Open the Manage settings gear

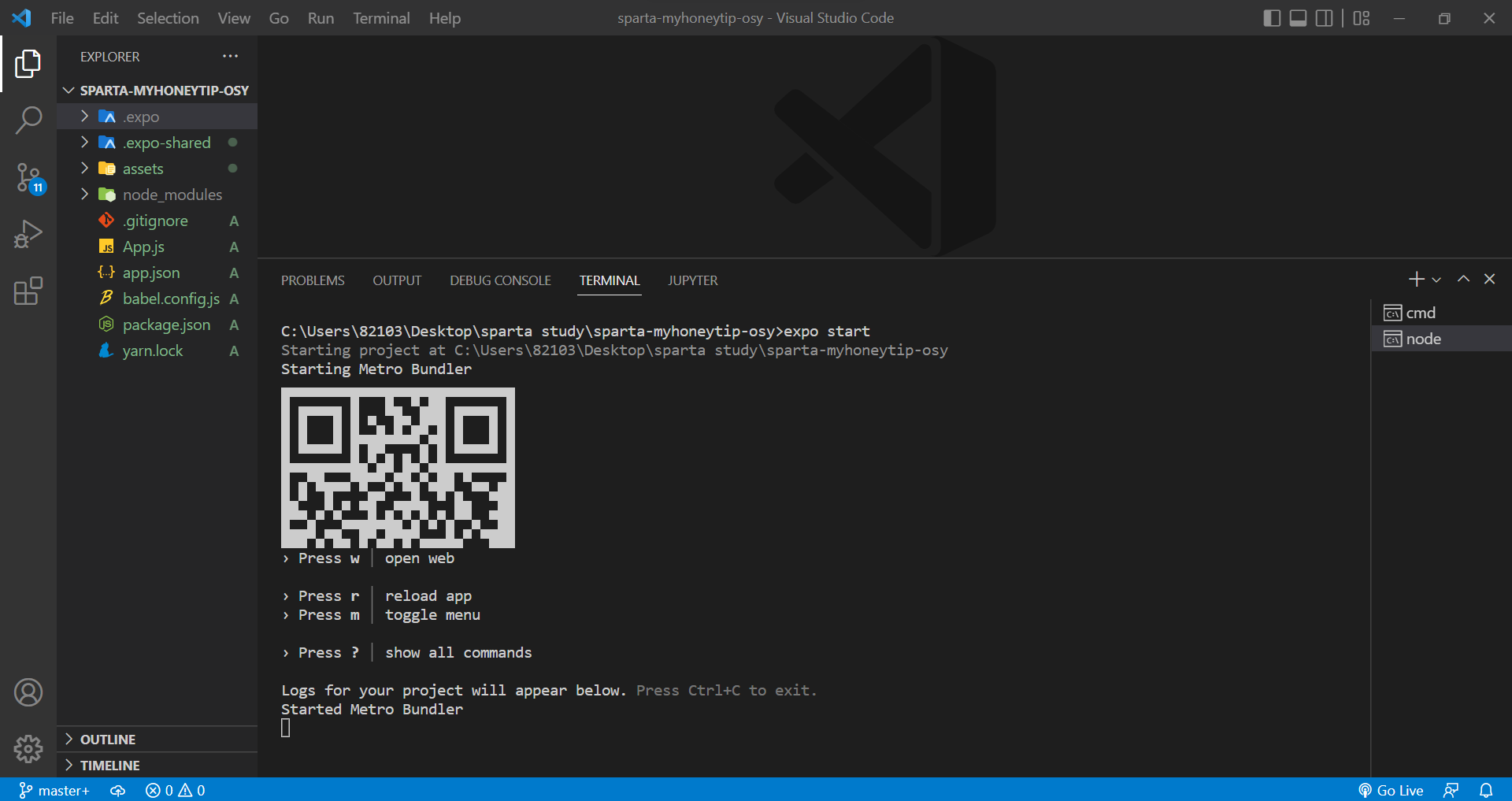(28, 749)
